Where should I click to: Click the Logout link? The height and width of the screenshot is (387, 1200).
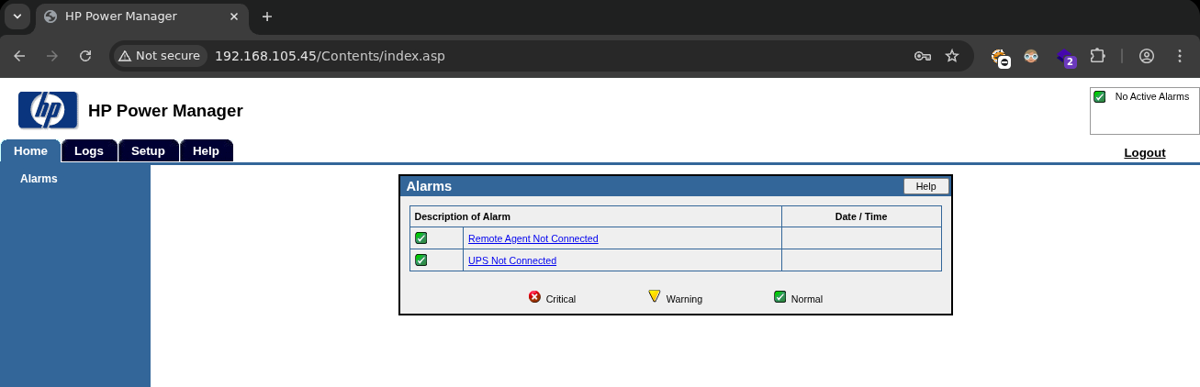coord(1145,153)
